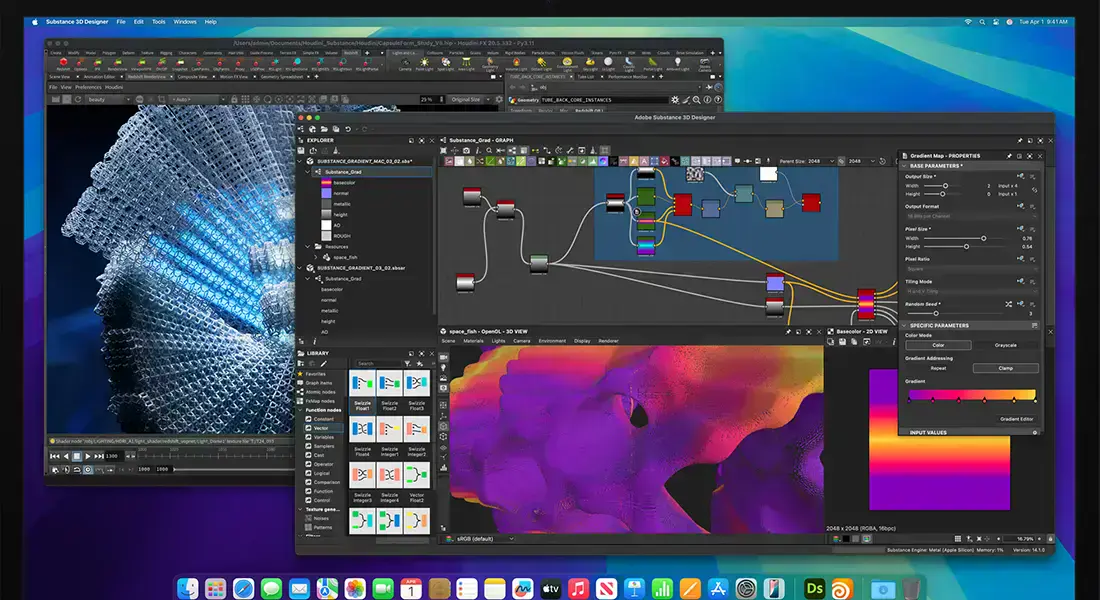Click the undo arrow in Designer top toolbar

(348, 129)
